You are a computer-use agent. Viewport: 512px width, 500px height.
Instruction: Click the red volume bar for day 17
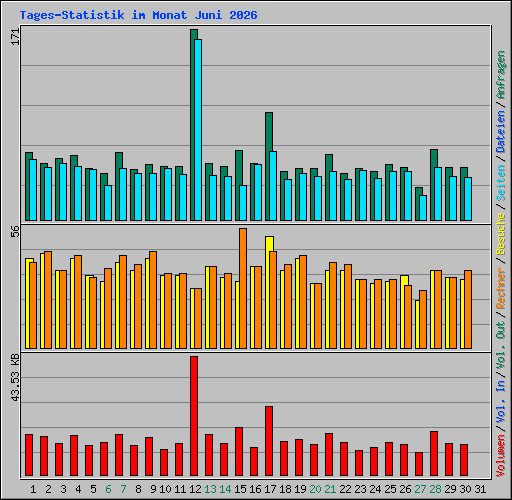click(x=269, y=441)
